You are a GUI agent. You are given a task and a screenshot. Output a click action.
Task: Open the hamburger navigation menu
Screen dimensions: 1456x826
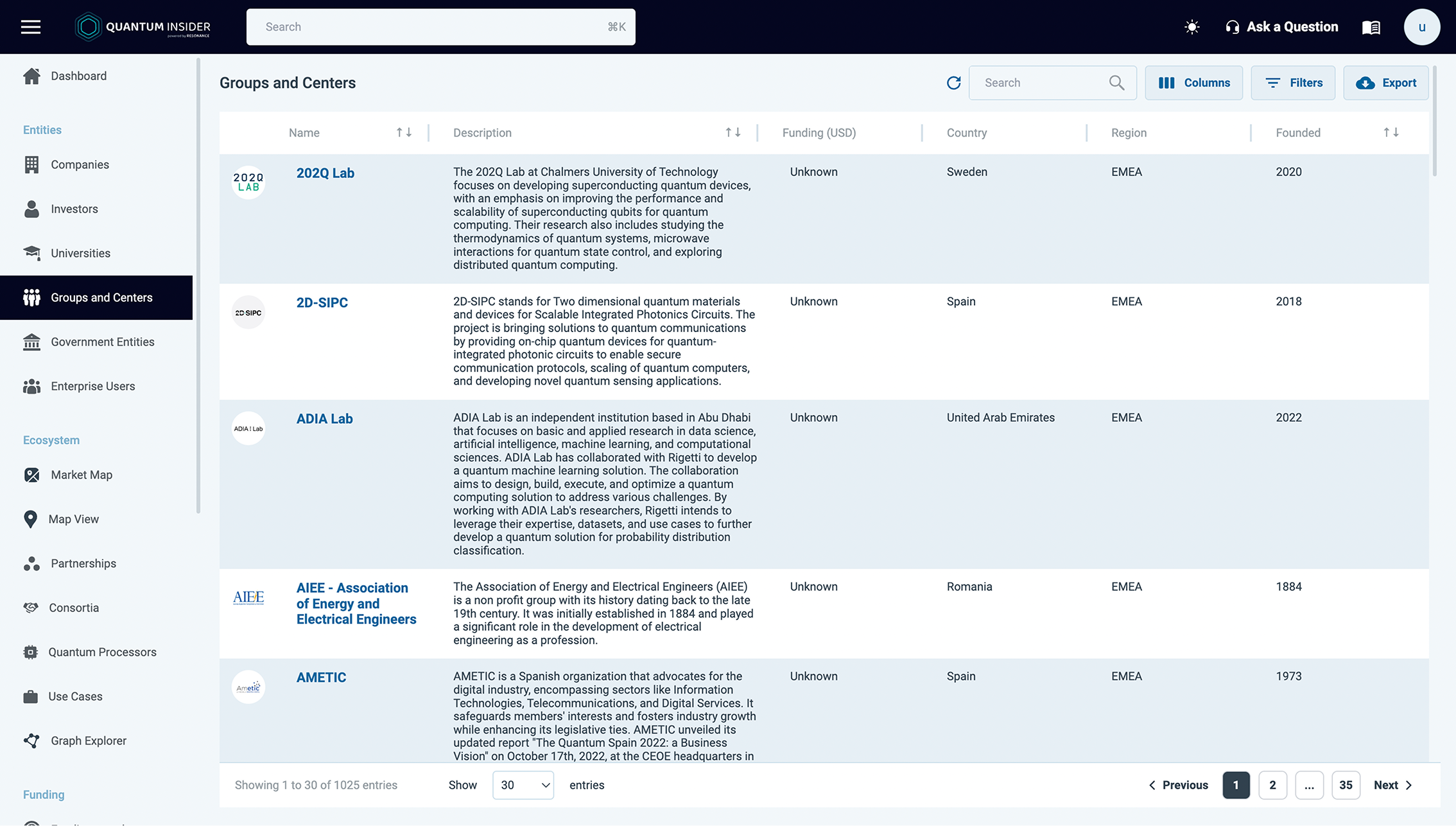pyautogui.click(x=31, y=27)
